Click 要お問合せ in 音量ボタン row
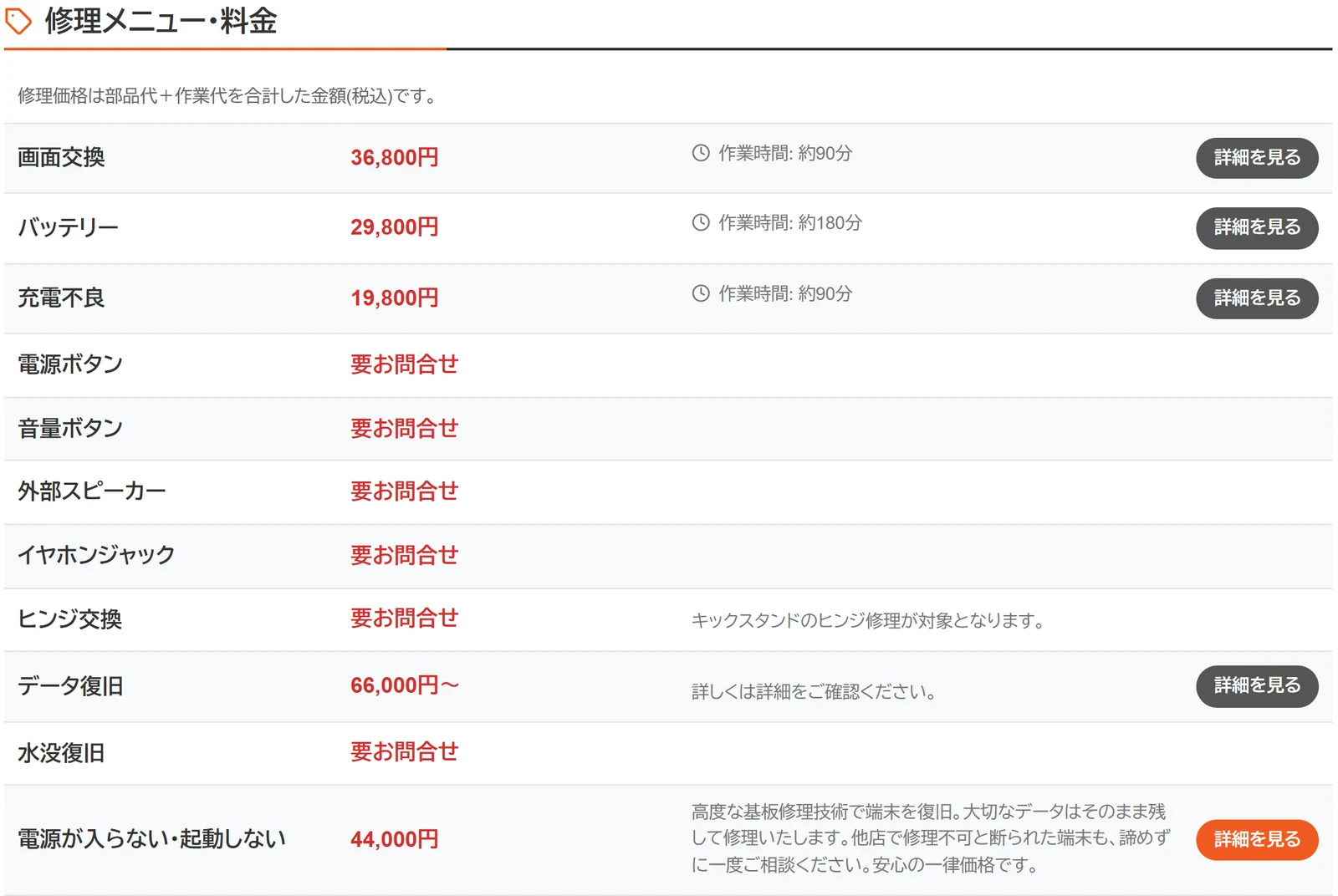 click(405, 429)
